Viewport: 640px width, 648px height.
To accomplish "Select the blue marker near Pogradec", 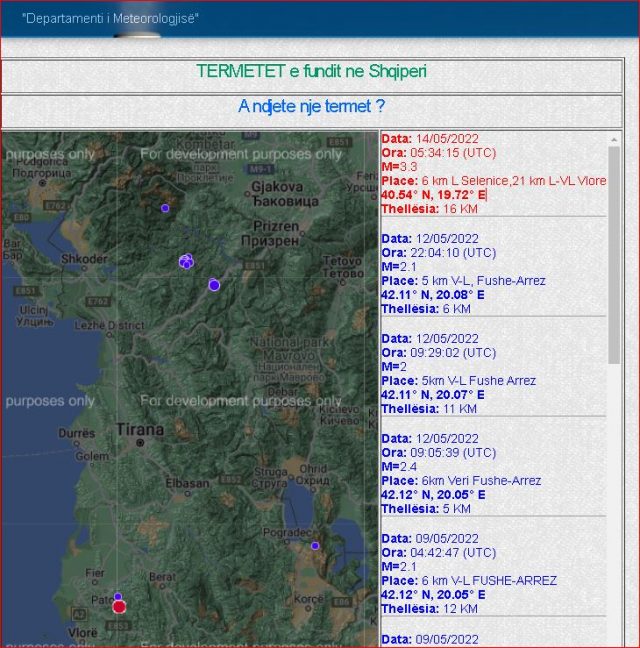I will pos(315,545).
